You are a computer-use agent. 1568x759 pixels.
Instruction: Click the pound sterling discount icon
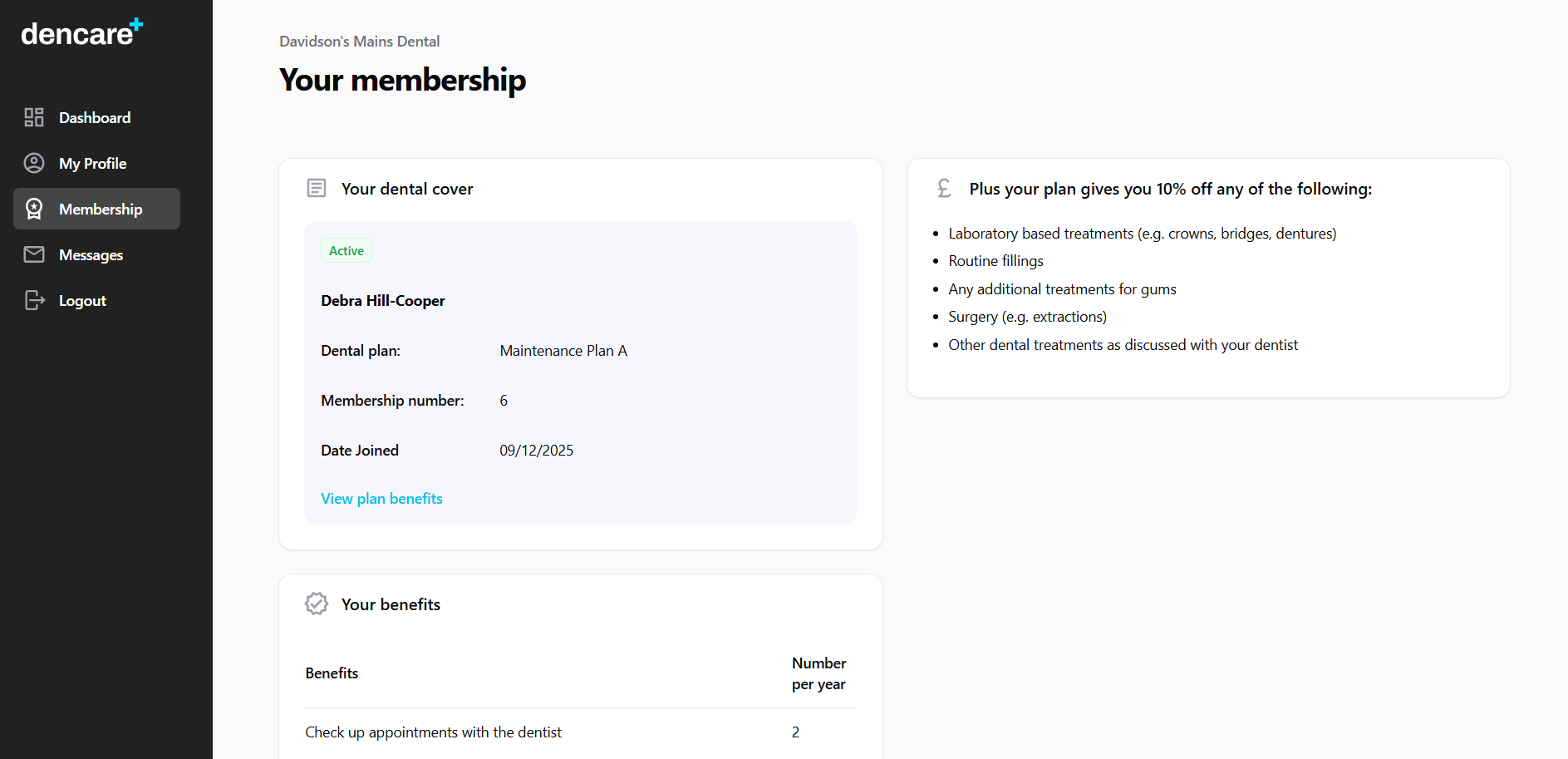(x=944, y=188)
